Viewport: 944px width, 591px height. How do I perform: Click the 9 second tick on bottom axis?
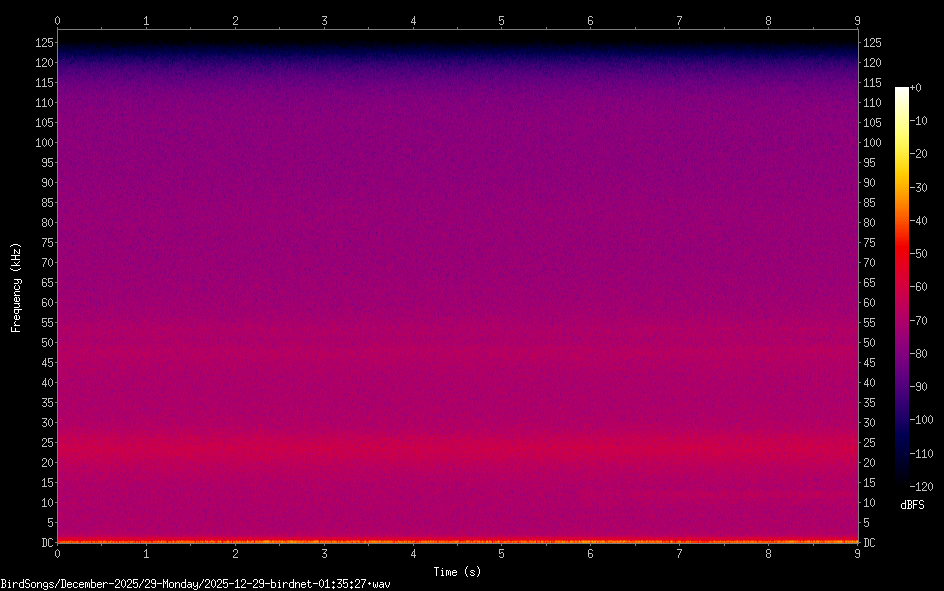tap(858, 553)
